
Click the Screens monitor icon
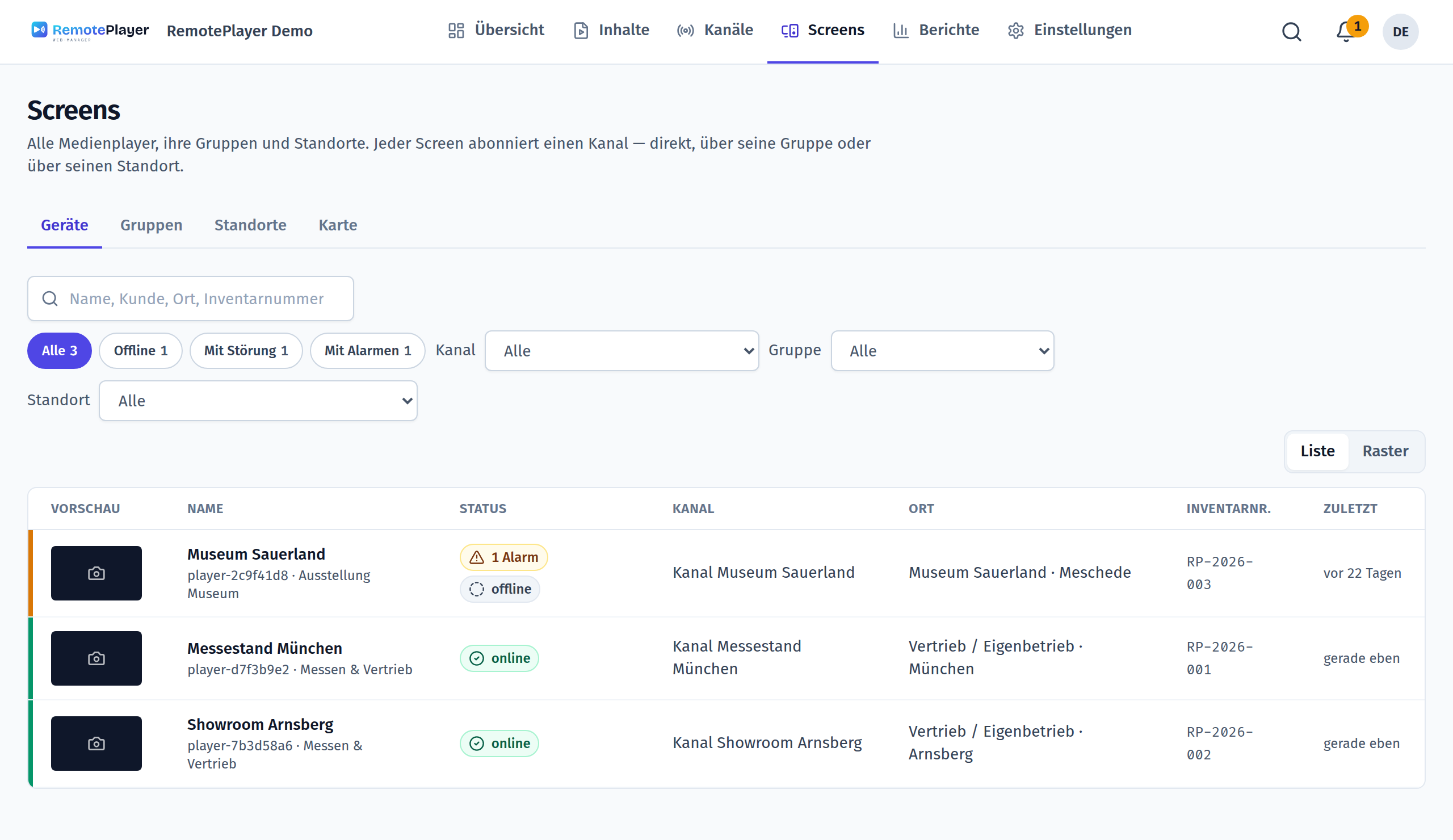click(790, 31)
